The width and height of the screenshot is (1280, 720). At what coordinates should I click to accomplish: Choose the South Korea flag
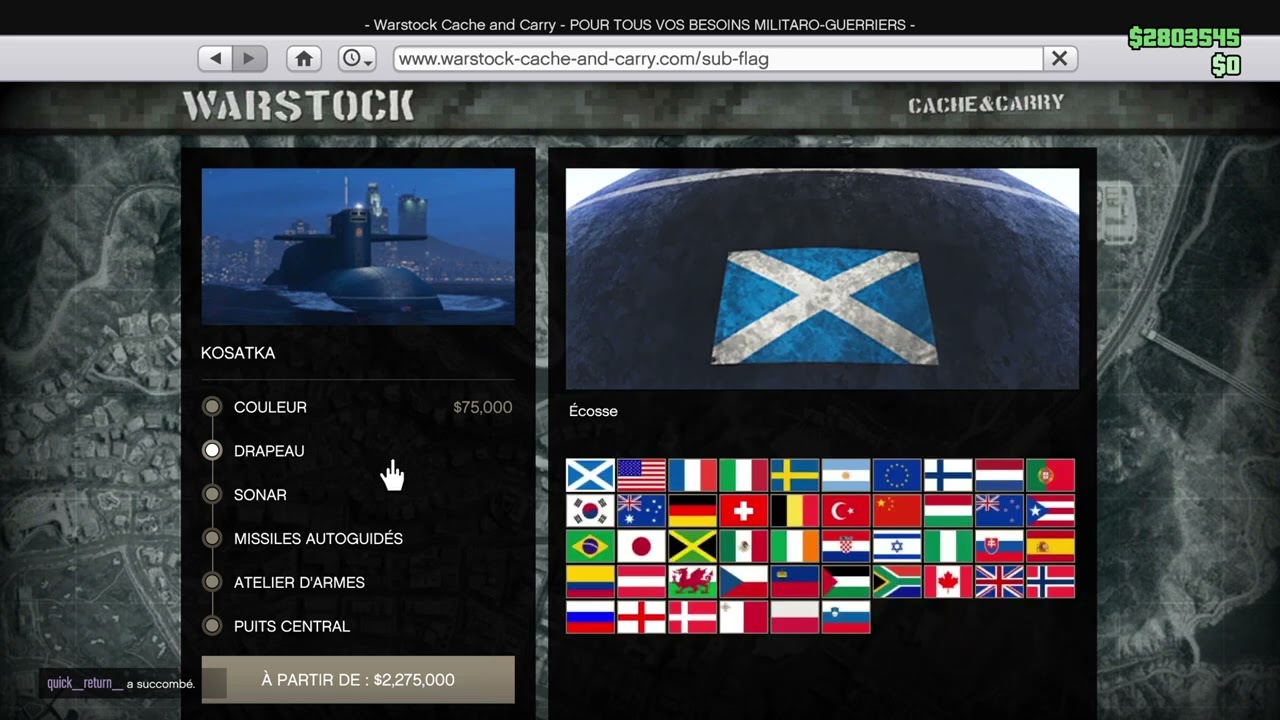(590, 511)
